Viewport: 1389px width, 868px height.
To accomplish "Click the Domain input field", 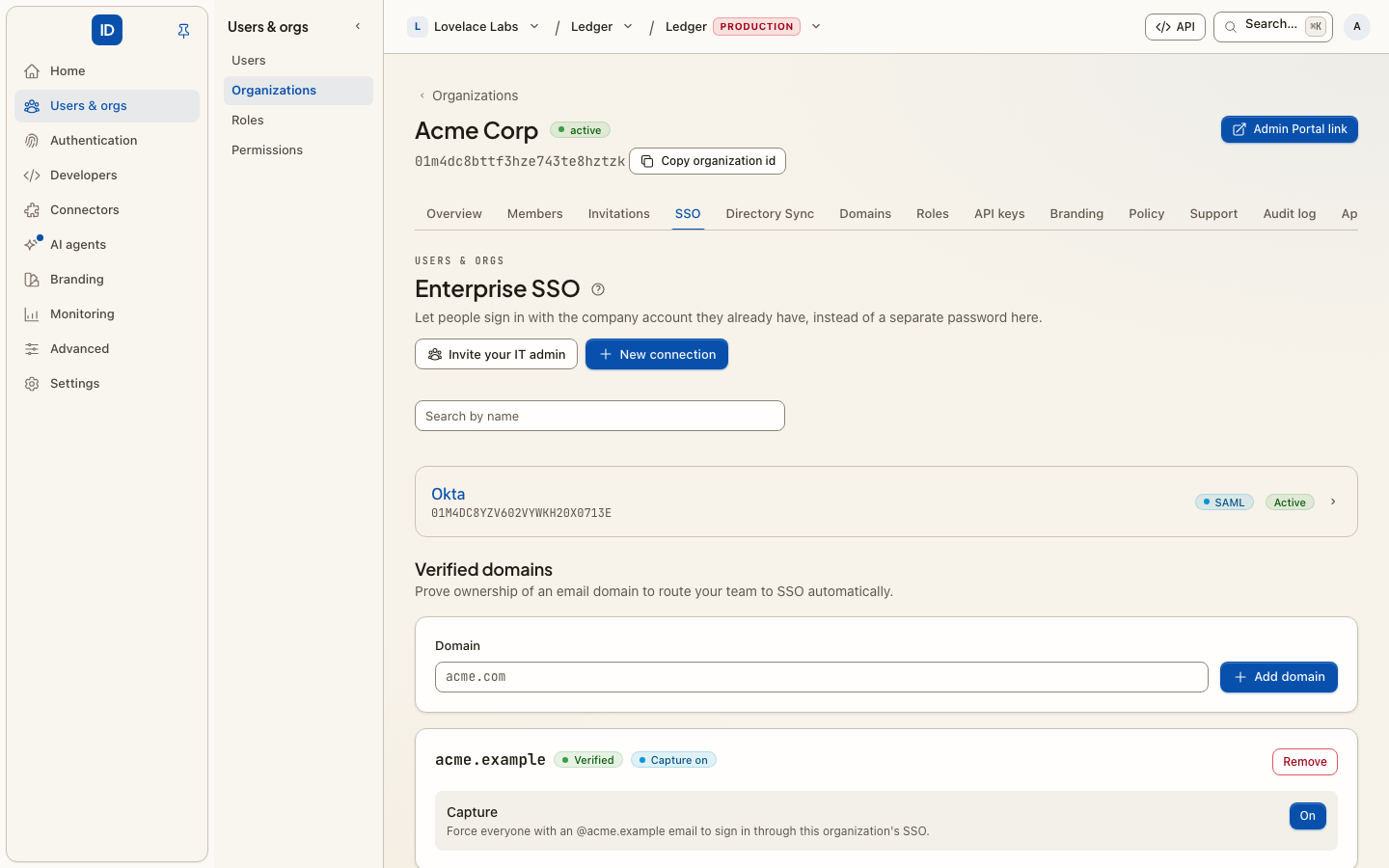I will coord(822,677).
